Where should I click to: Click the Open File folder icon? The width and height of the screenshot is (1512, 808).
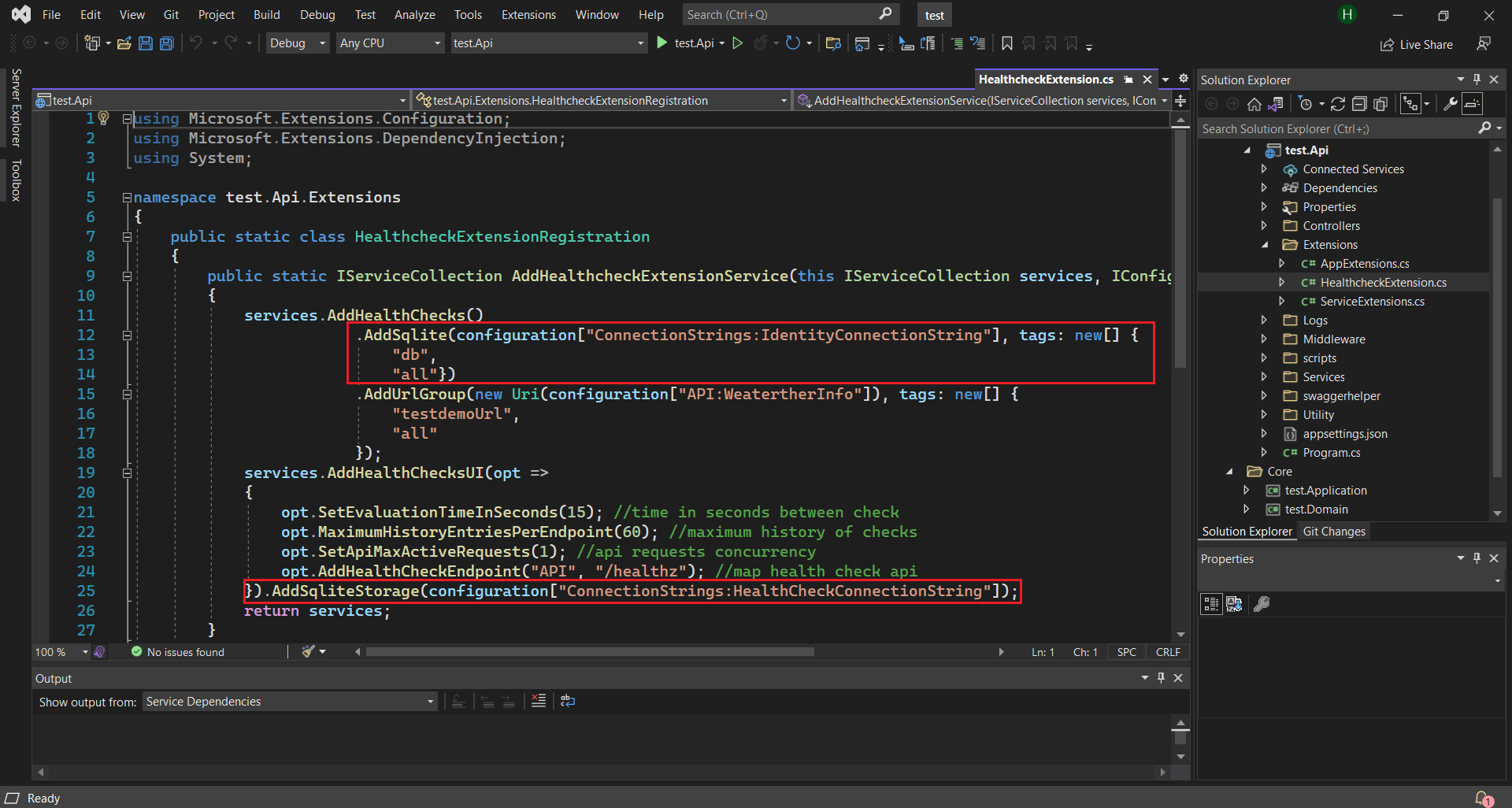click(x=124, y=43)
